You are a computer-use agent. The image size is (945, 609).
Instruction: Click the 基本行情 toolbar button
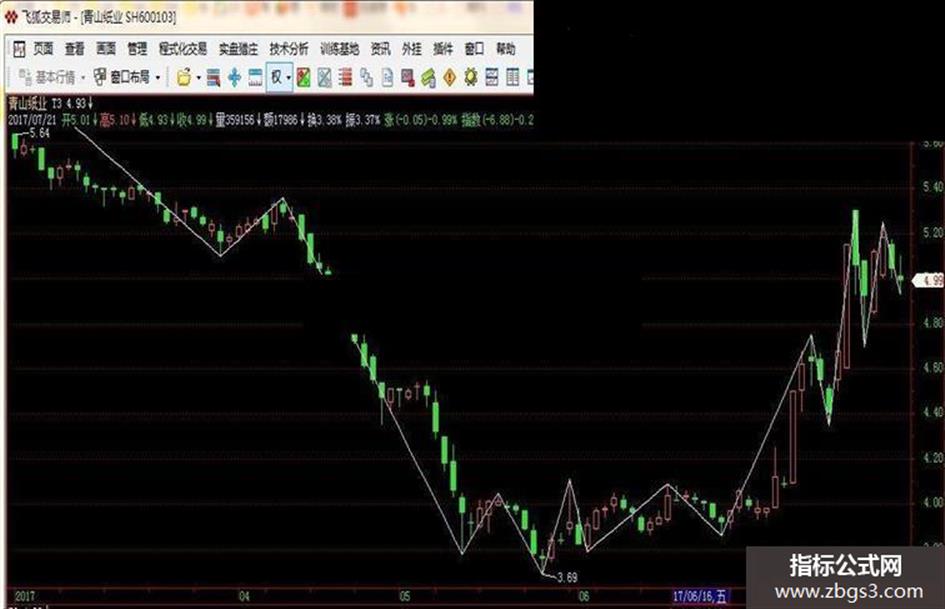(x=47, y=77)
